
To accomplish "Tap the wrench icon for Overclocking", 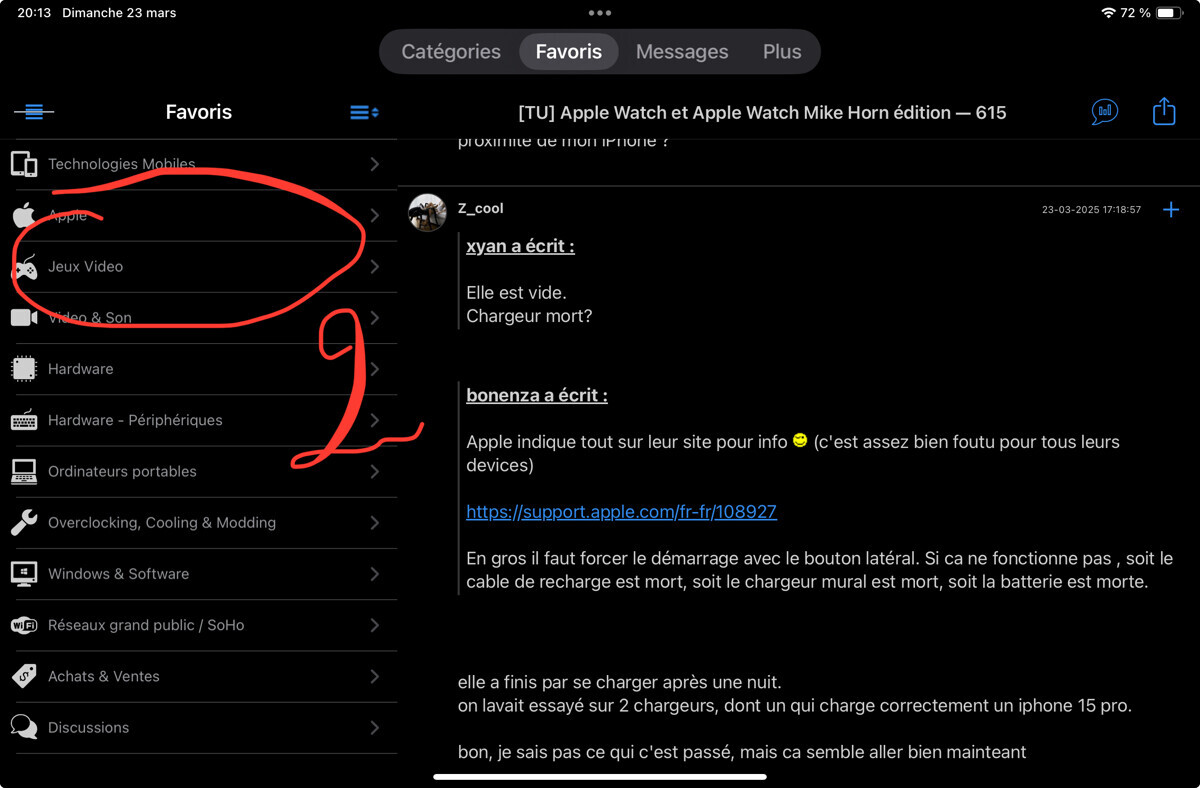I will click(x=24, y=522).
